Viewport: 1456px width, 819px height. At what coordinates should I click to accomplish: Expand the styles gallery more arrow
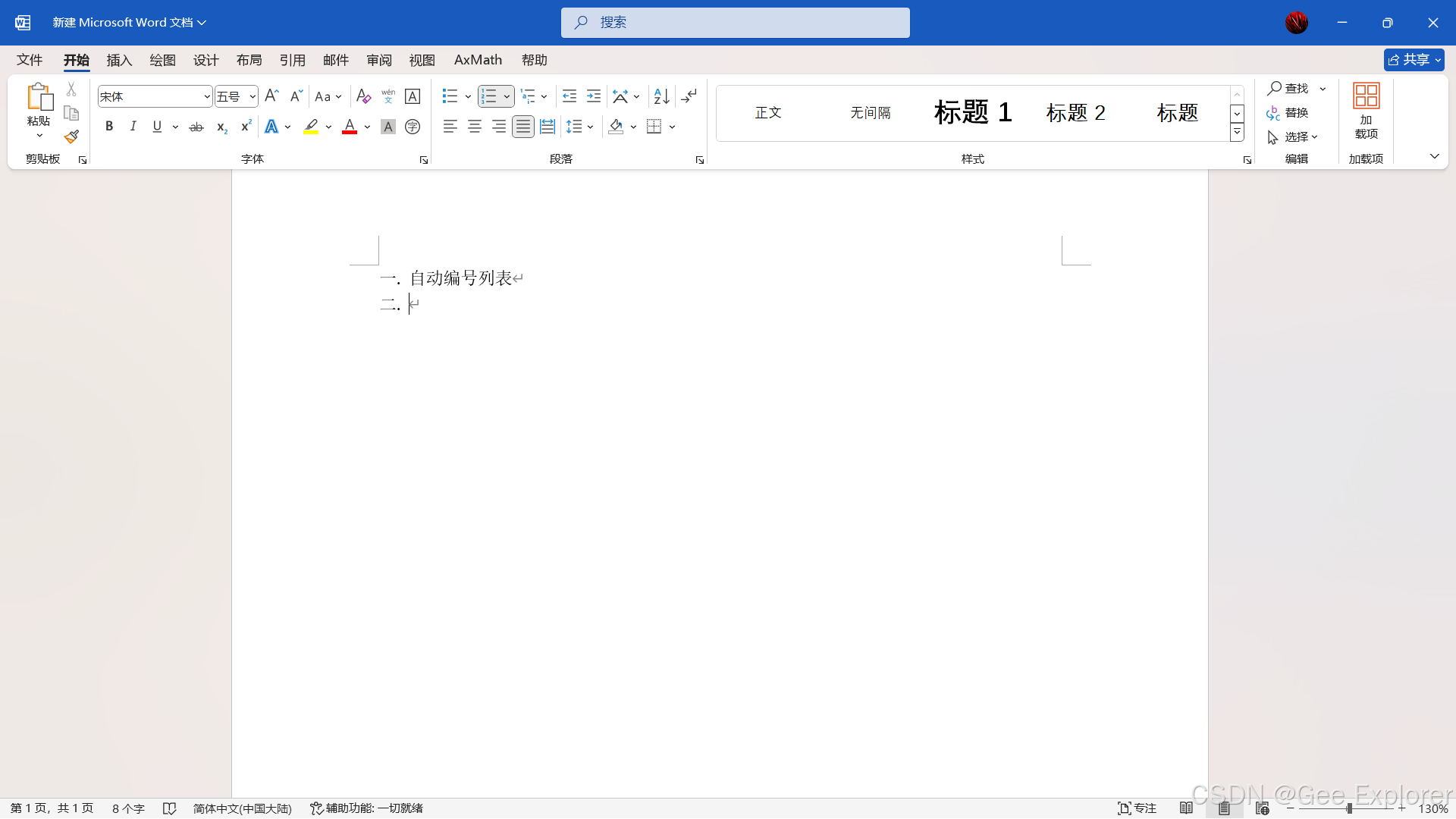coord(1237,132)
